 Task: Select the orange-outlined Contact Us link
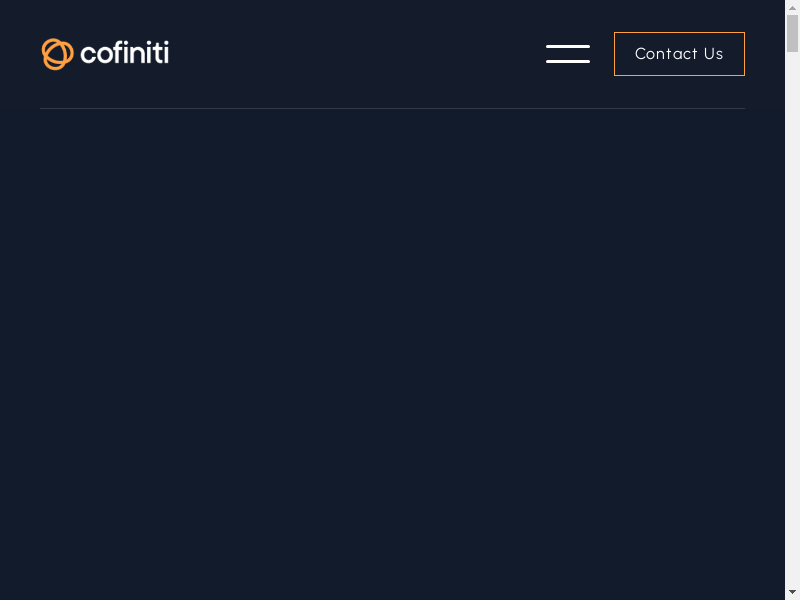click(679, 54)
